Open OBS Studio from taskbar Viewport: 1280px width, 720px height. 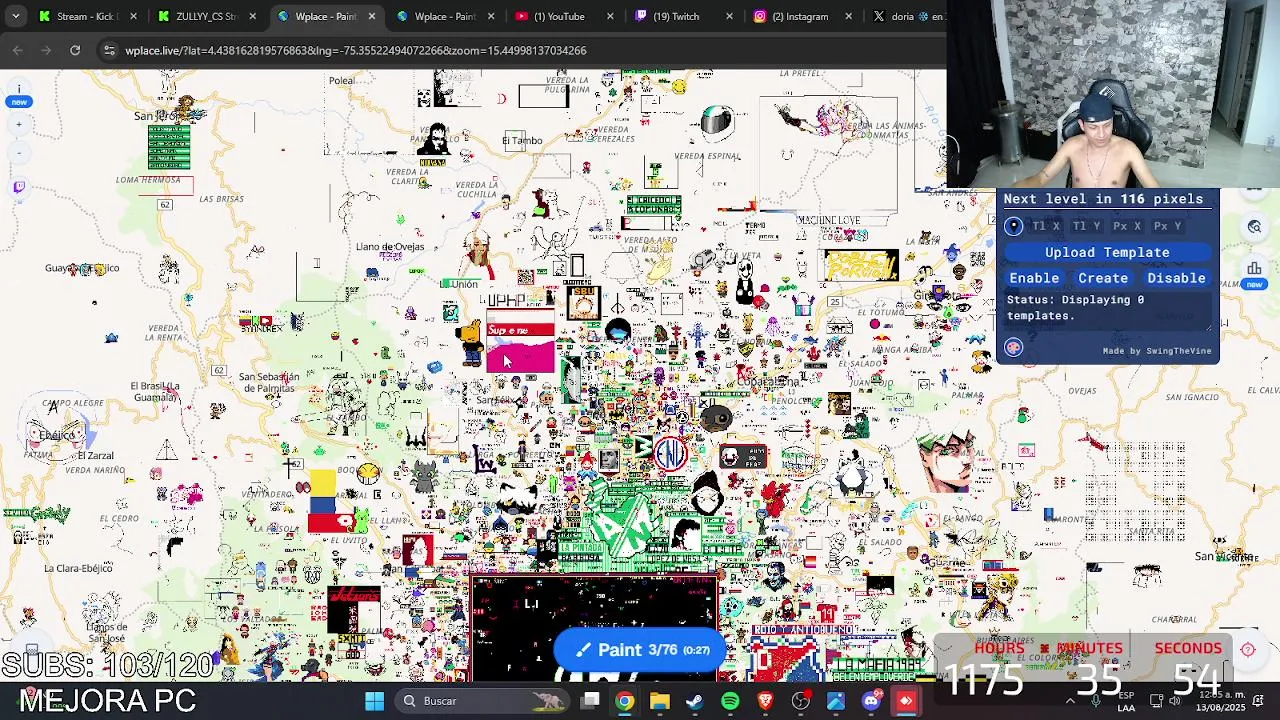coord(801,701)
